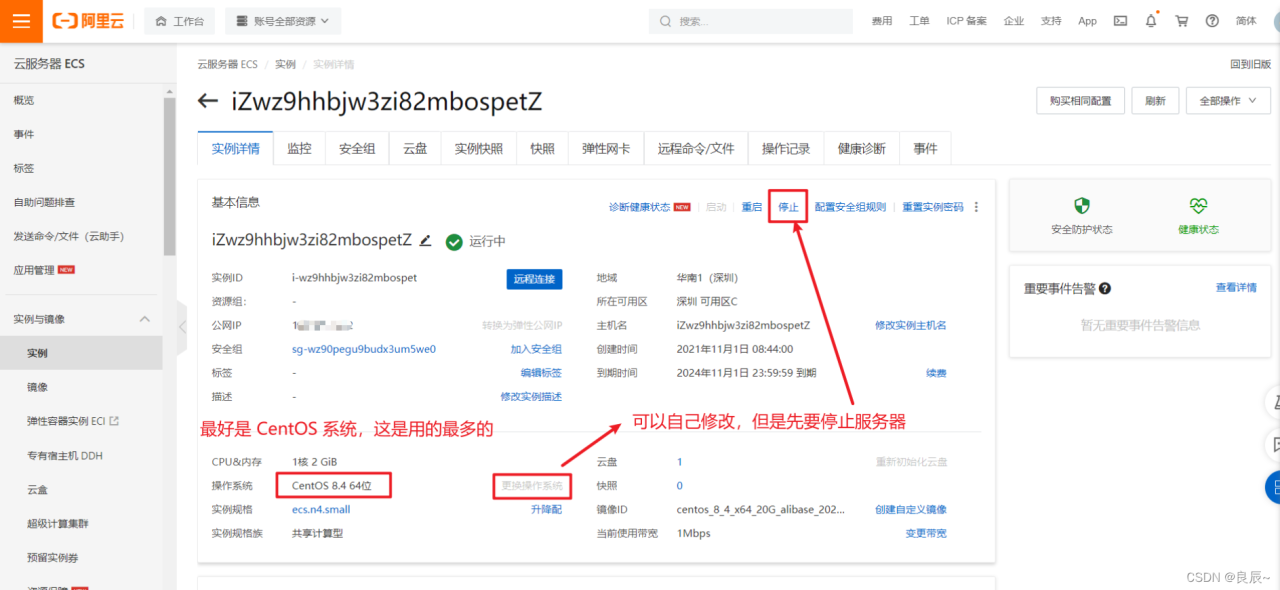The width and height of the screenshot is (1280, 590).
Task: Click 购买相同配置 button
Action: (x=1080, y=101)
